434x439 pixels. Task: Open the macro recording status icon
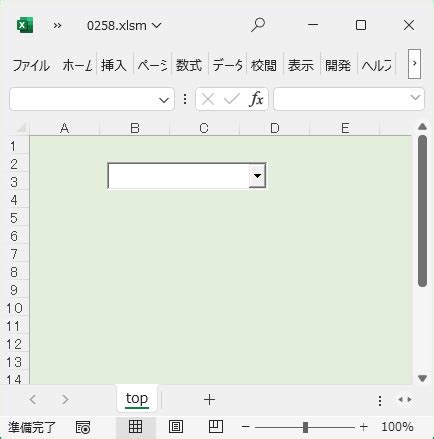tap(83, 427)
